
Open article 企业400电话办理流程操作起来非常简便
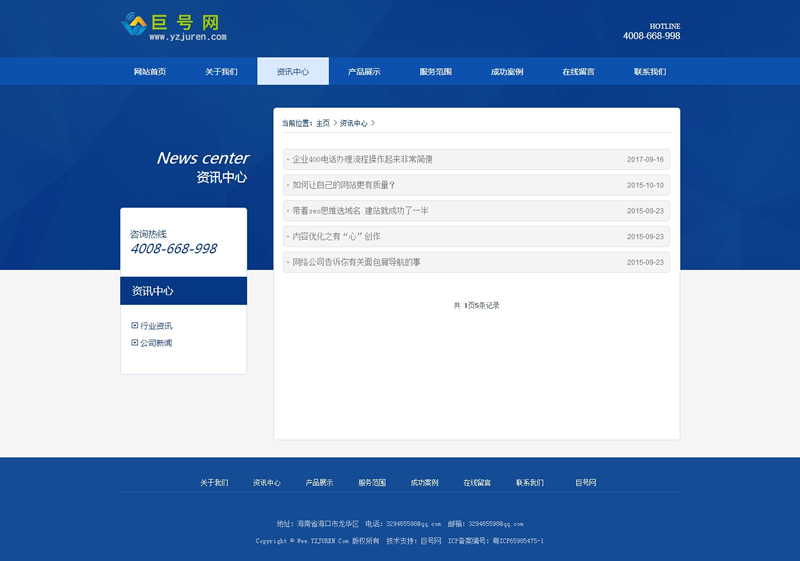tap(362, 159)
